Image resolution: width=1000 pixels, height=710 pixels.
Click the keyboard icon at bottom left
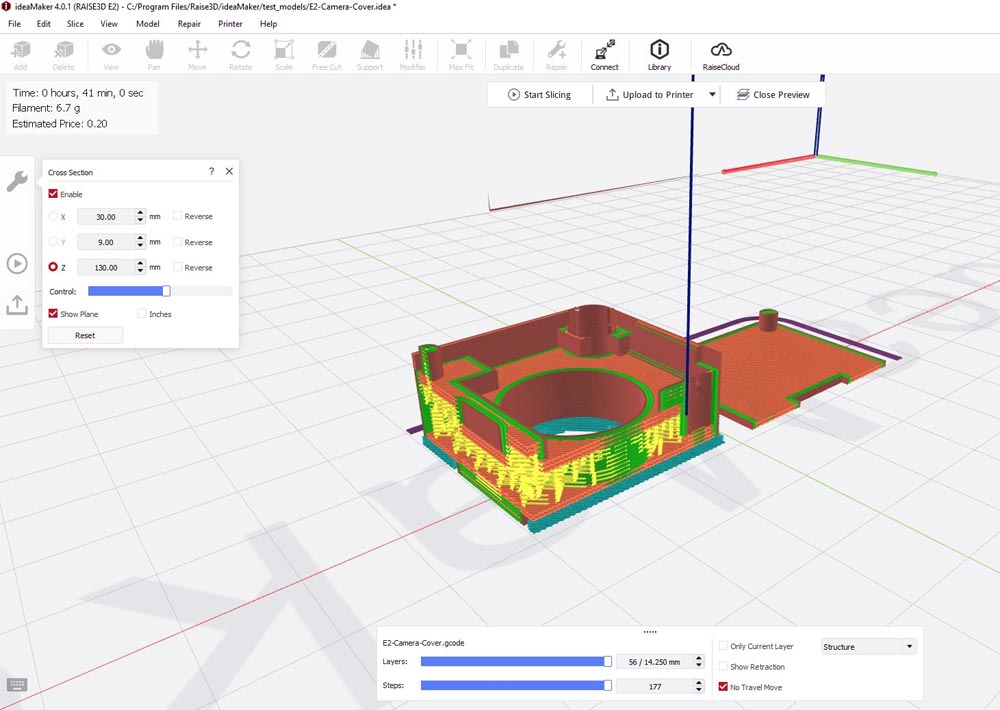pyautogui.click(x=16, y=685)
